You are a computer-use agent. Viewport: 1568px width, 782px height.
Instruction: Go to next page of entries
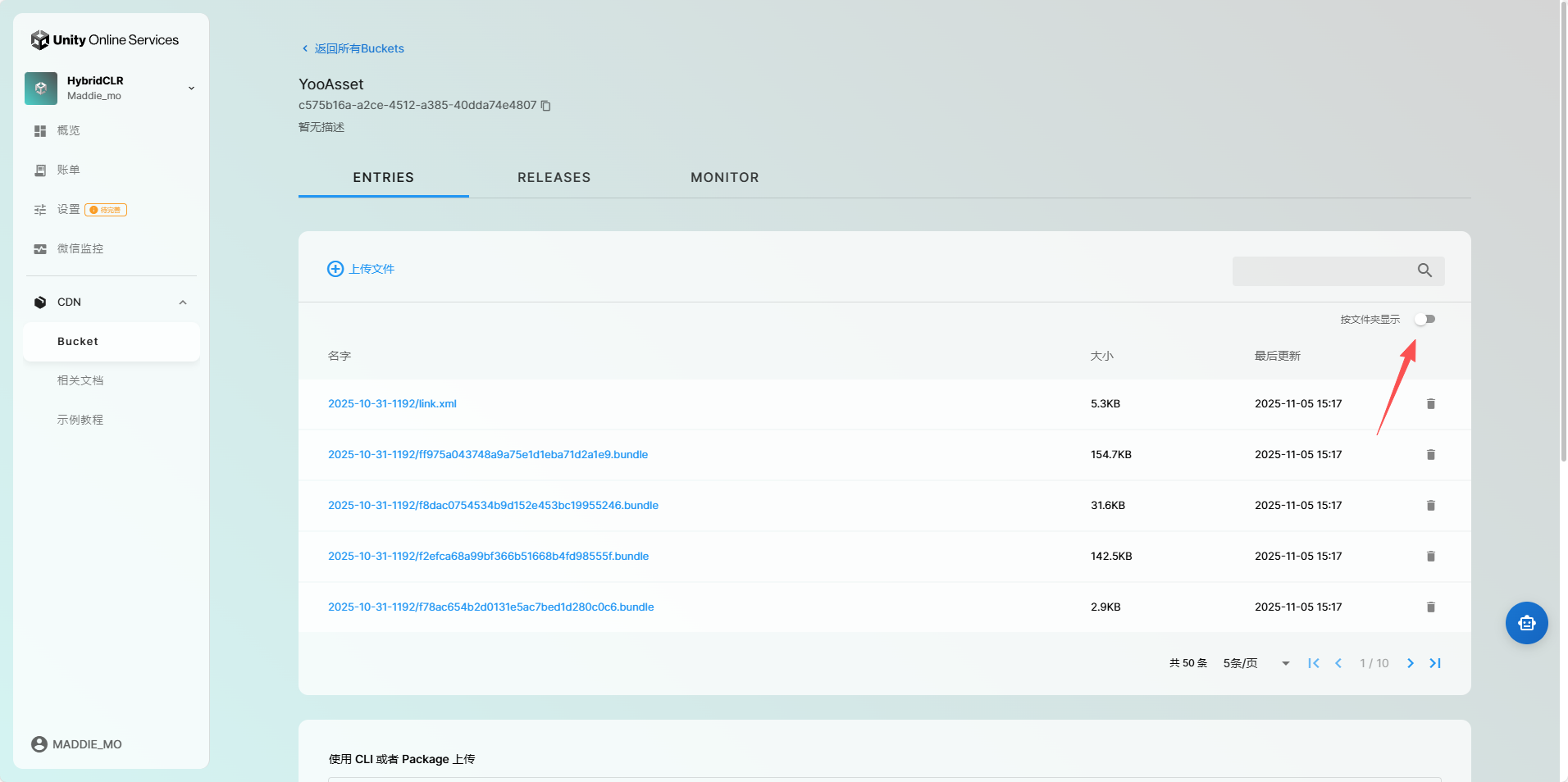pos(1411,663)
